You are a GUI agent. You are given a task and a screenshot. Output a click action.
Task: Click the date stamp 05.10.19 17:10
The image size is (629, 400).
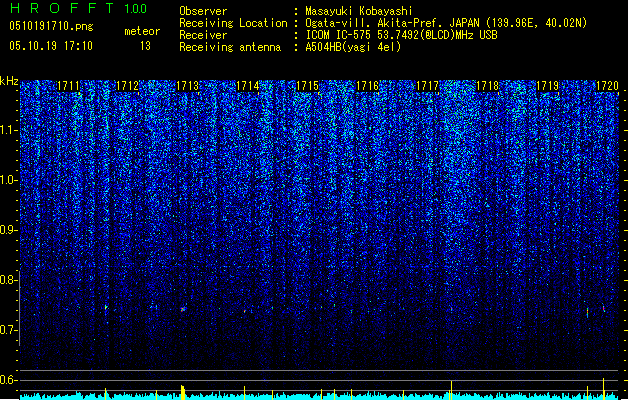pos(51,46)
